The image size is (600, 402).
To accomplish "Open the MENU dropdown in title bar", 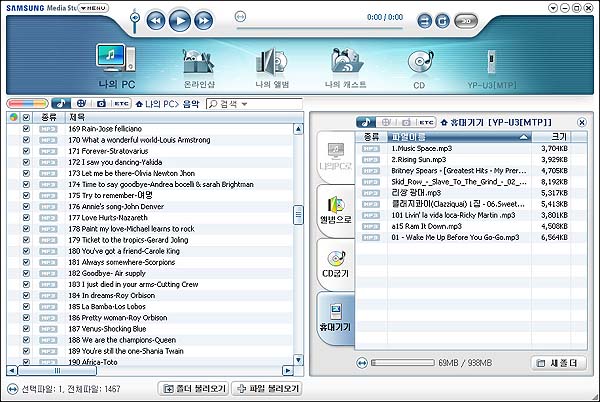I will pos(93,8).
